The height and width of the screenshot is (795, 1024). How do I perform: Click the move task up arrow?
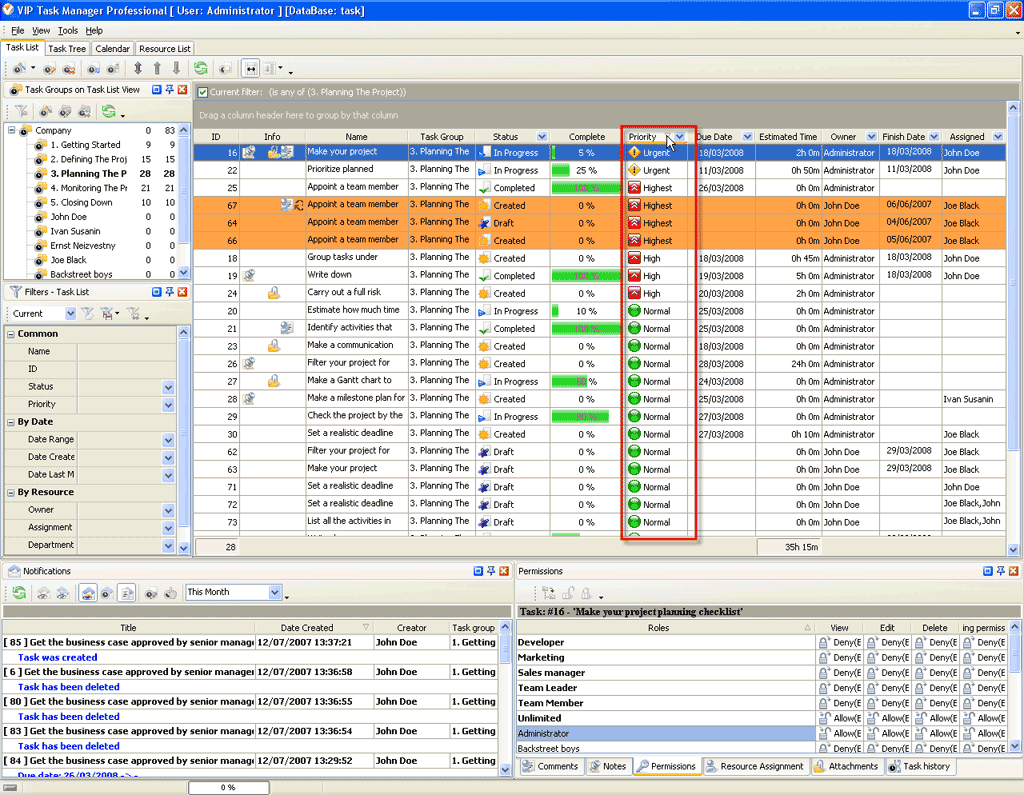coord(157,68)
